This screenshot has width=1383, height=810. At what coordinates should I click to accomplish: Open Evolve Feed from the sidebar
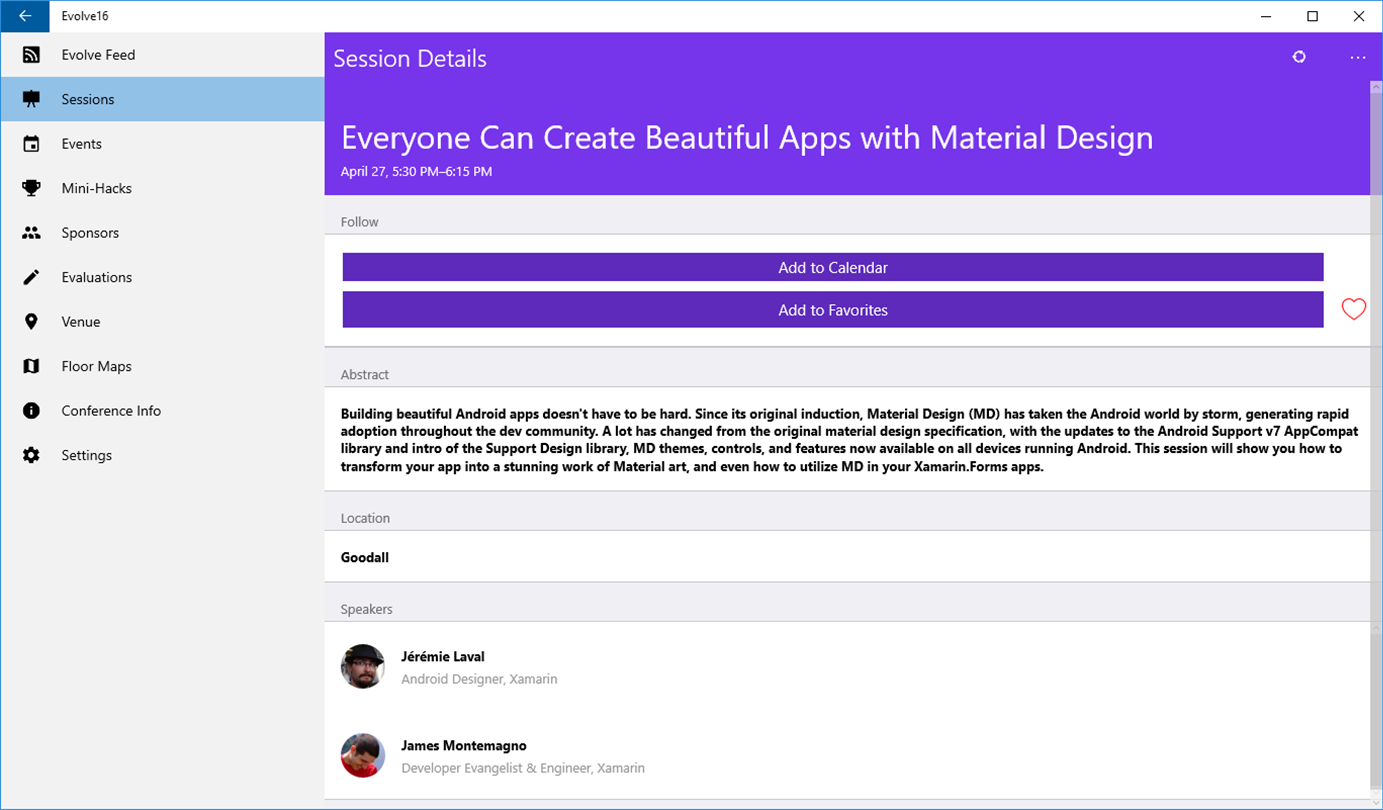pyautogui.click(x=163, y=55)
